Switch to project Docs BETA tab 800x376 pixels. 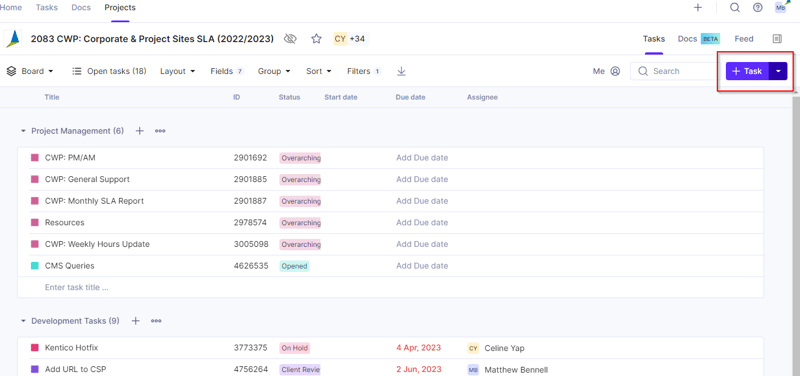(698, 39)
